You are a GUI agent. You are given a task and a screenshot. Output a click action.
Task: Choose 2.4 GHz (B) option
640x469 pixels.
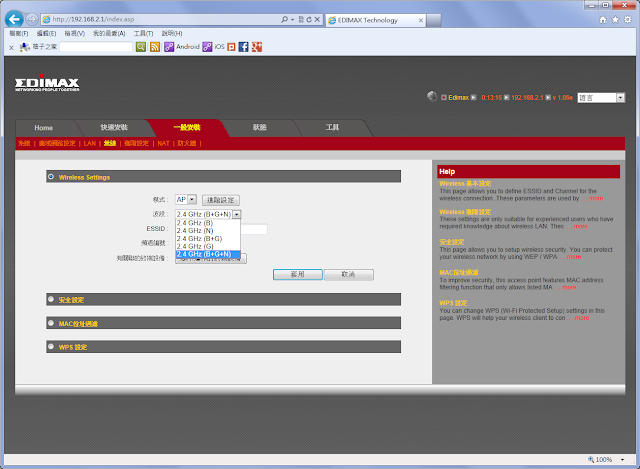pyautogui.click(x=208, y=223)
